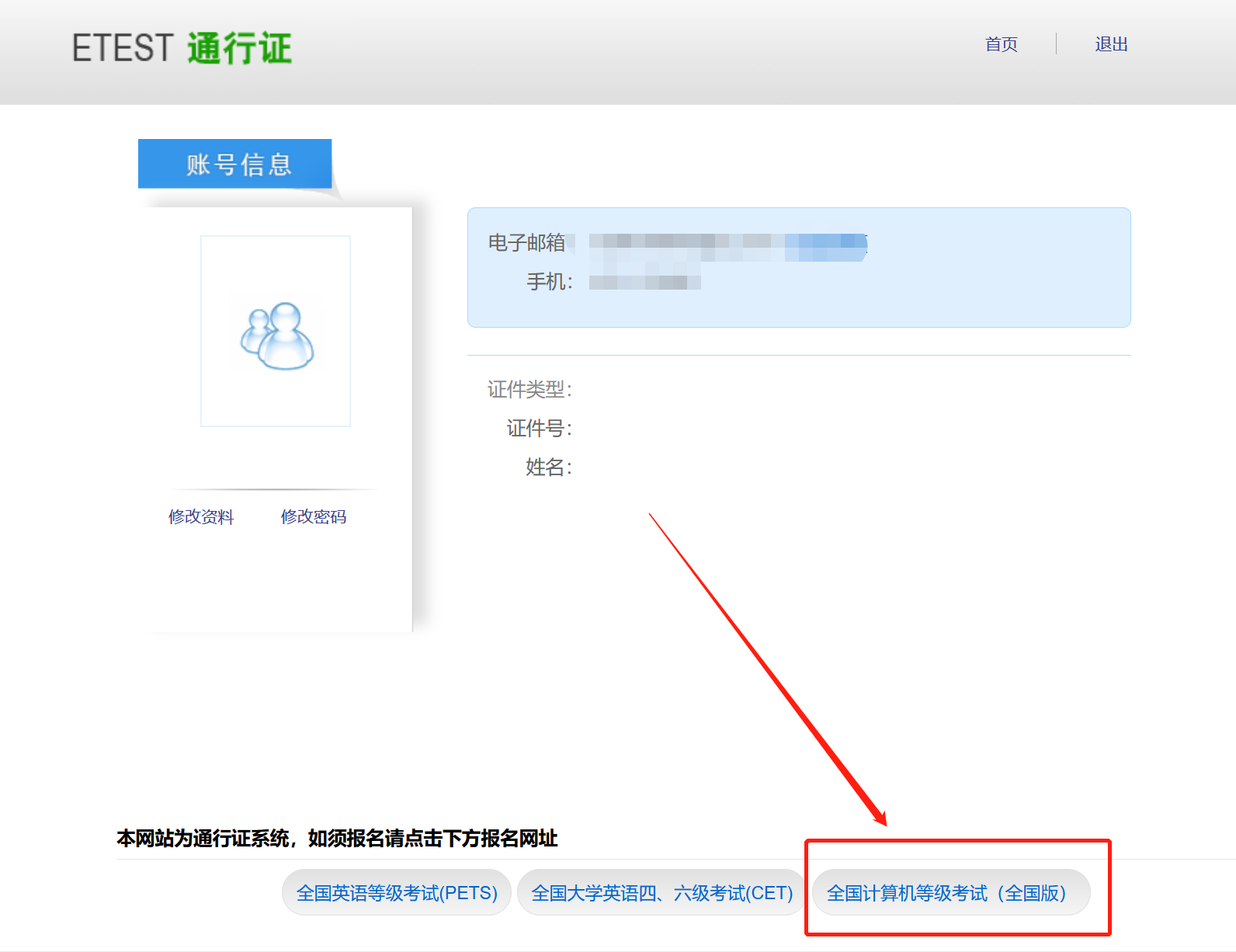
Task: Click the green 通行证 logo text
Action: pyautogui.click(x=239, y=48)
